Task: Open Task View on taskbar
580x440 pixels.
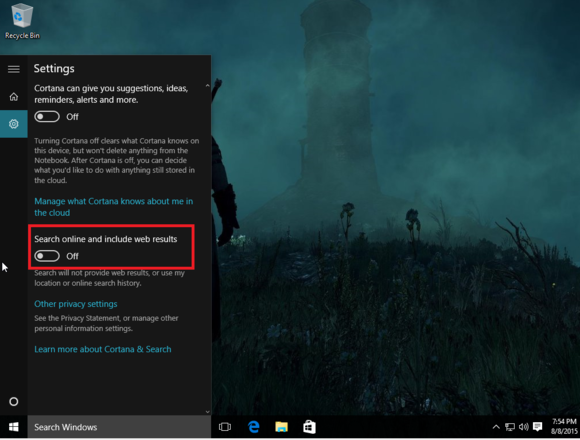Action: click(225, 427)
